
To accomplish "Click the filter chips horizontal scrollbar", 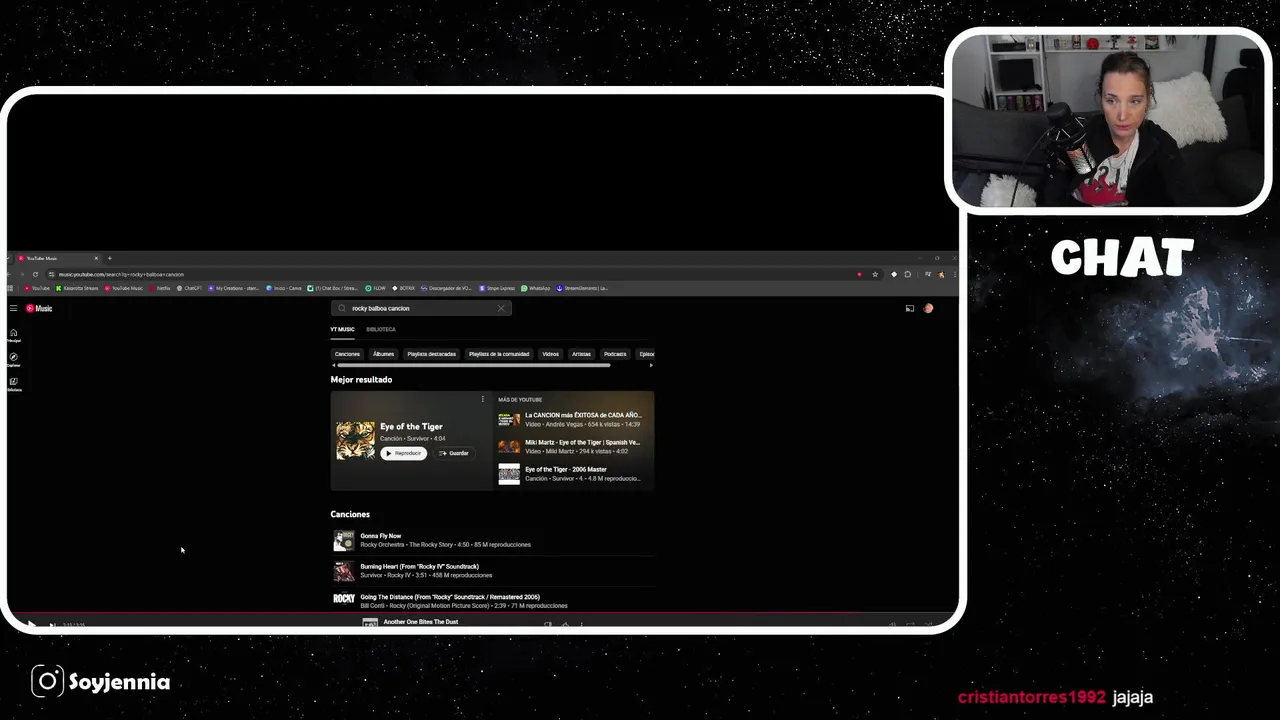I will 473,365.
